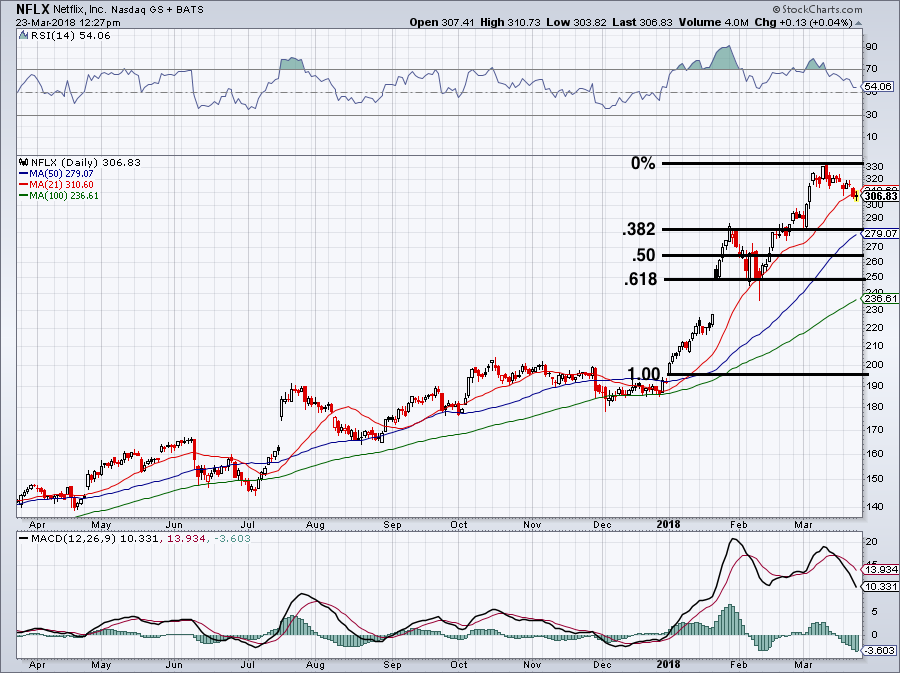
Task: Click the 'MACD(12,26,9) 10.331' indicator label
Action: click(x=94, y=539)
